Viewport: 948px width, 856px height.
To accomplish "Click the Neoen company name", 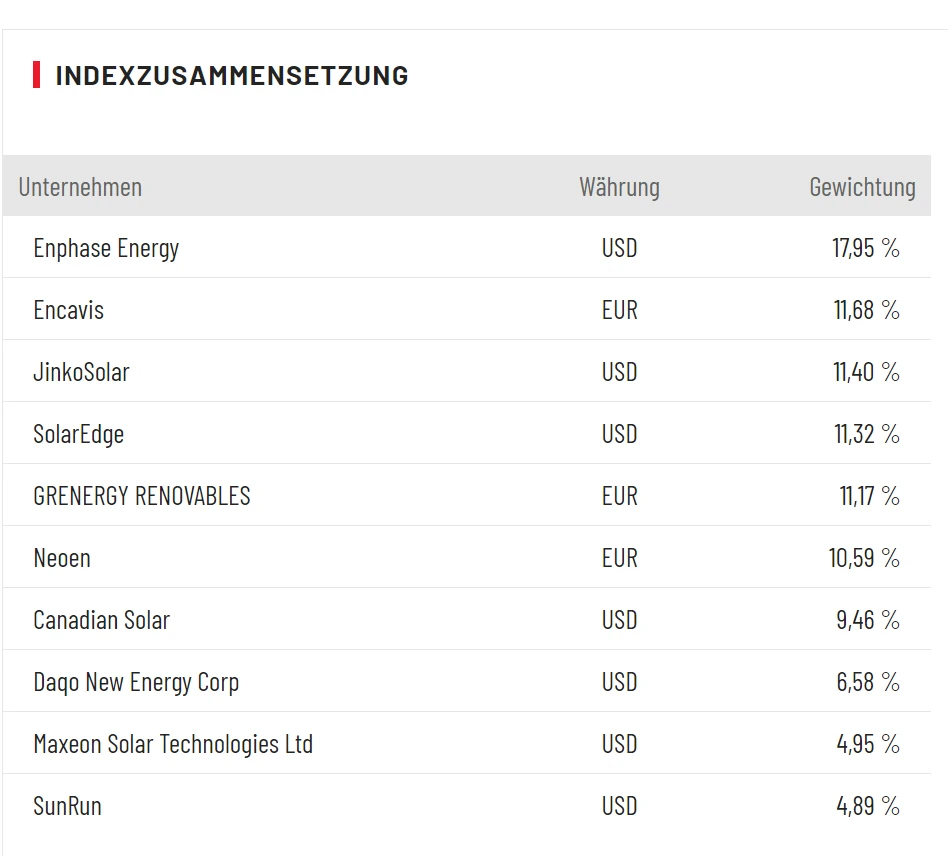I will point(62,558).
